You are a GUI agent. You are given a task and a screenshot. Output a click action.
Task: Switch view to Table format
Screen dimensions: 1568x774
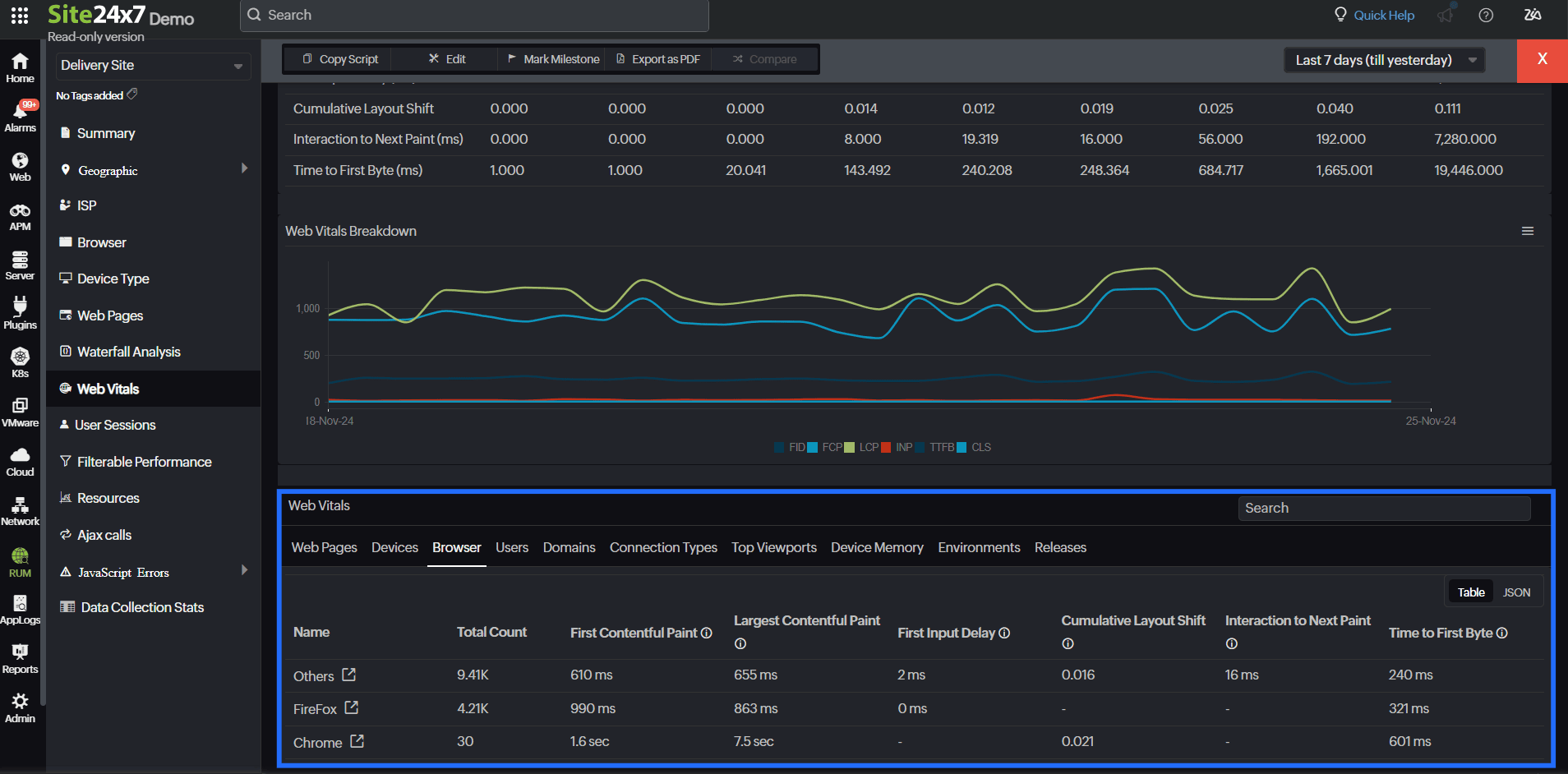click(x=1470, y=592)
